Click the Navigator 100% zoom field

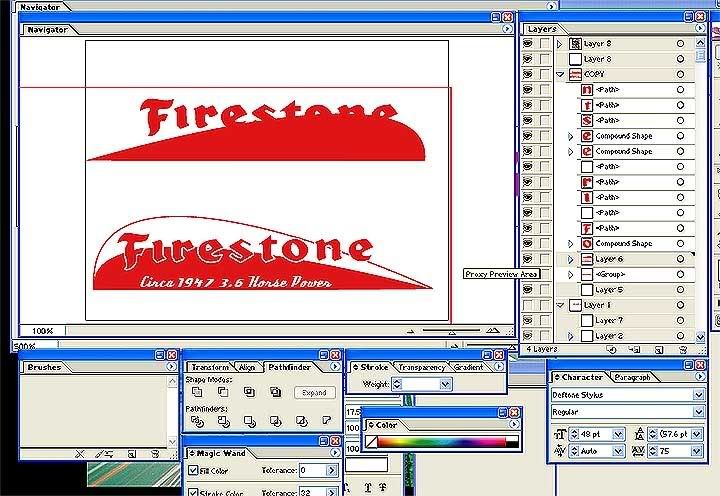[x=43, y=331]
